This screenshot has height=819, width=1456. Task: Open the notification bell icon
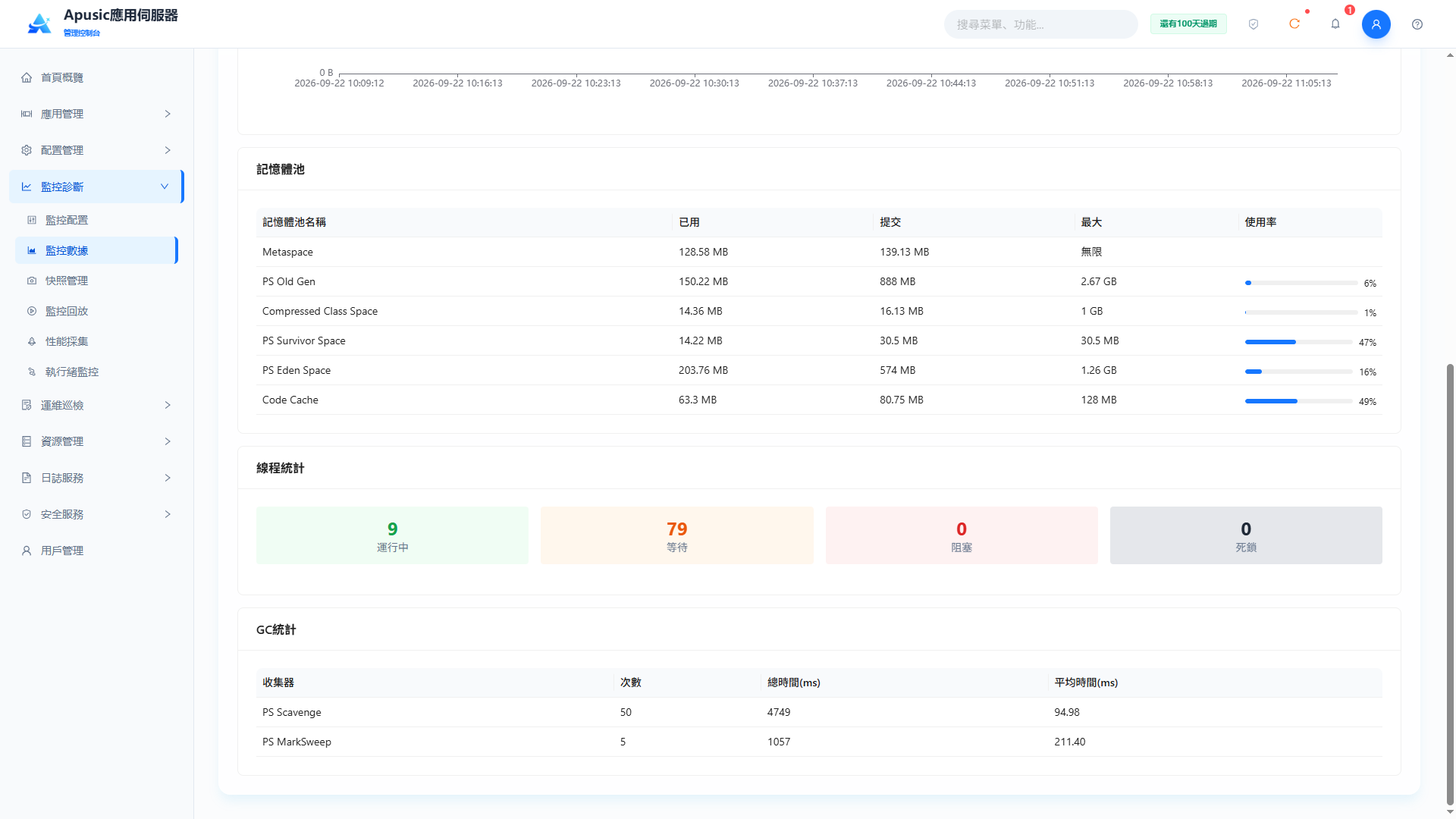pos(1335,24)
